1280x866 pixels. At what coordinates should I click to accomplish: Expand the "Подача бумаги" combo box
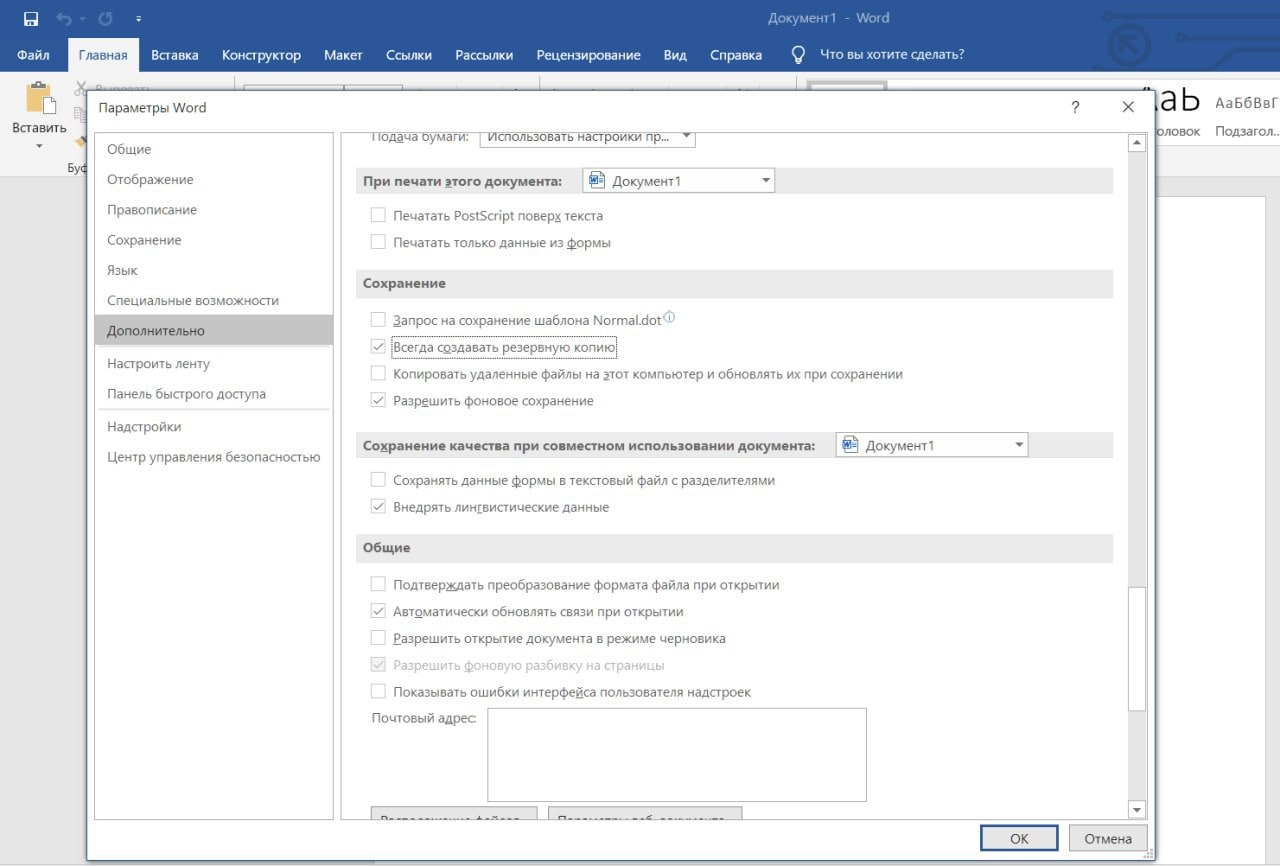(x=686, y=136)
